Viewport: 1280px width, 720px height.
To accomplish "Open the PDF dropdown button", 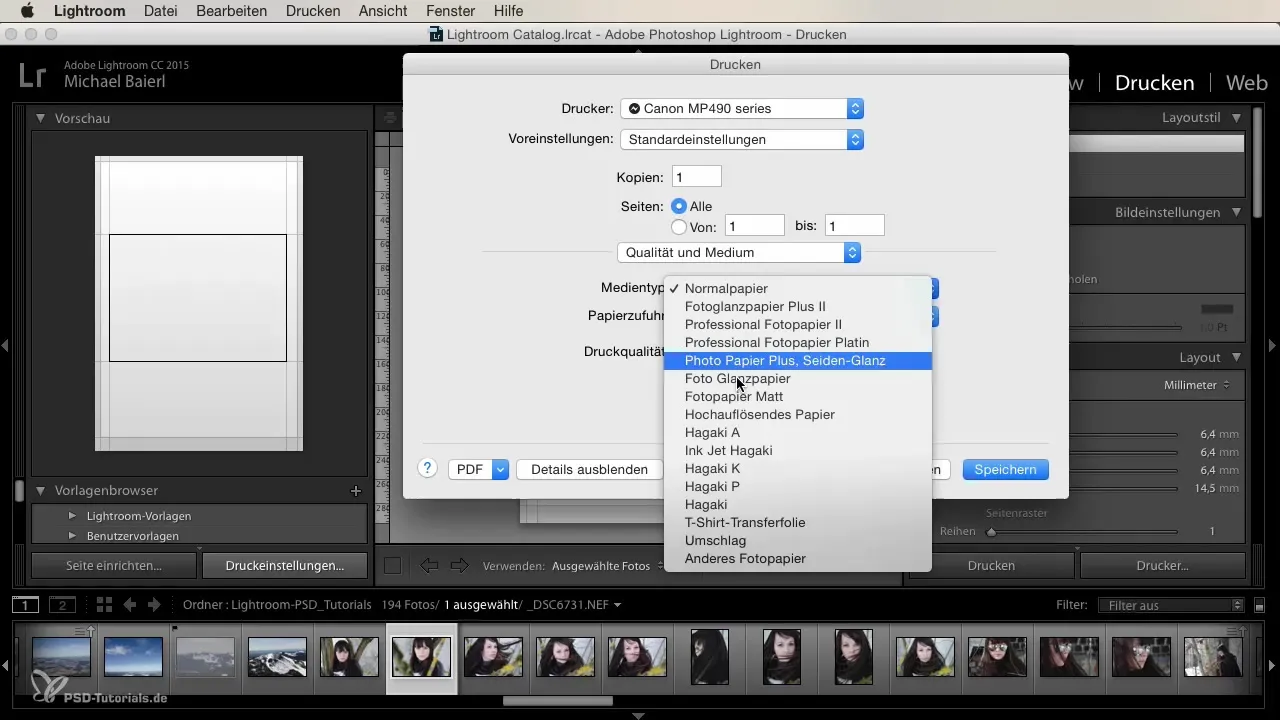I will (x=479, y=469).
